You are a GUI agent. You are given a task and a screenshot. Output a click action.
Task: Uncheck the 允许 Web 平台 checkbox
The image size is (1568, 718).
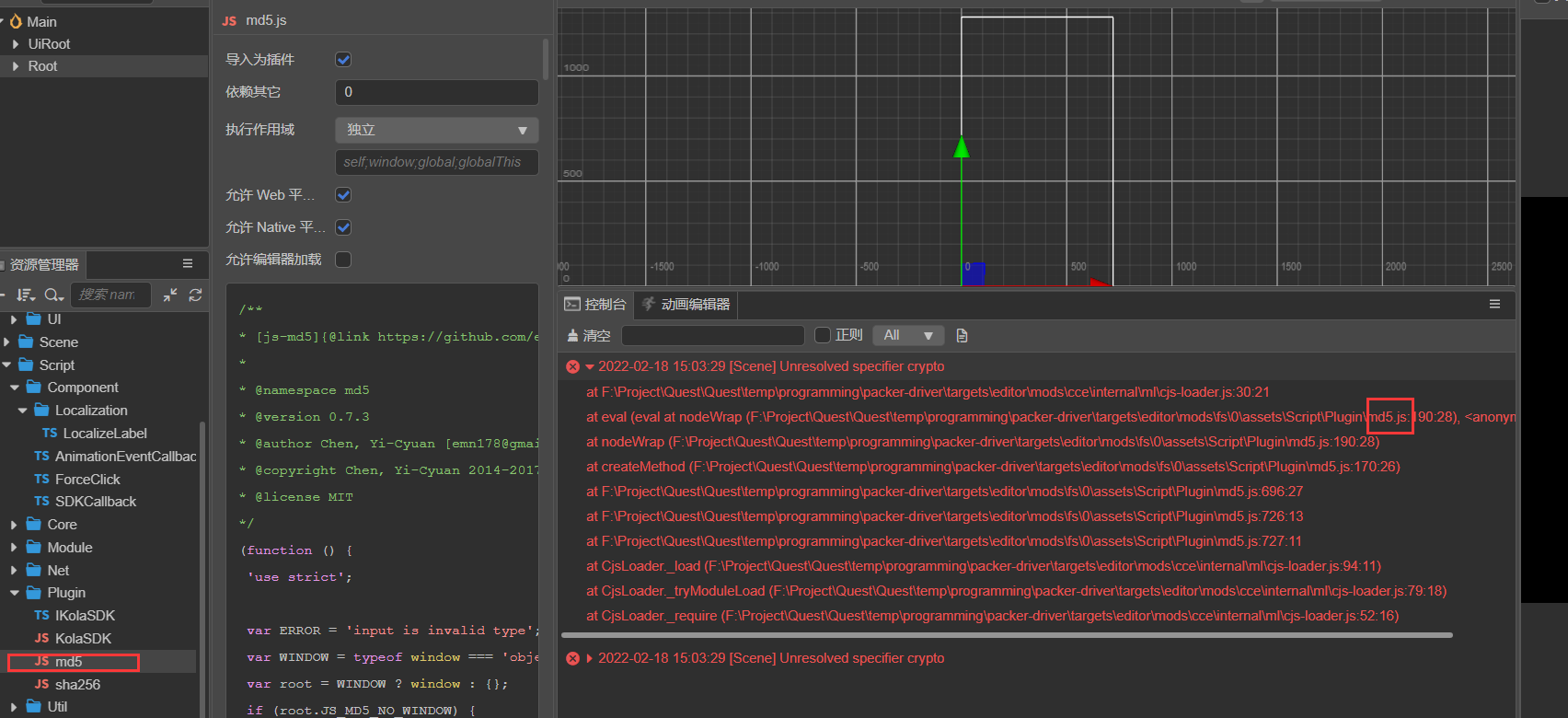(x=343, y=195)
